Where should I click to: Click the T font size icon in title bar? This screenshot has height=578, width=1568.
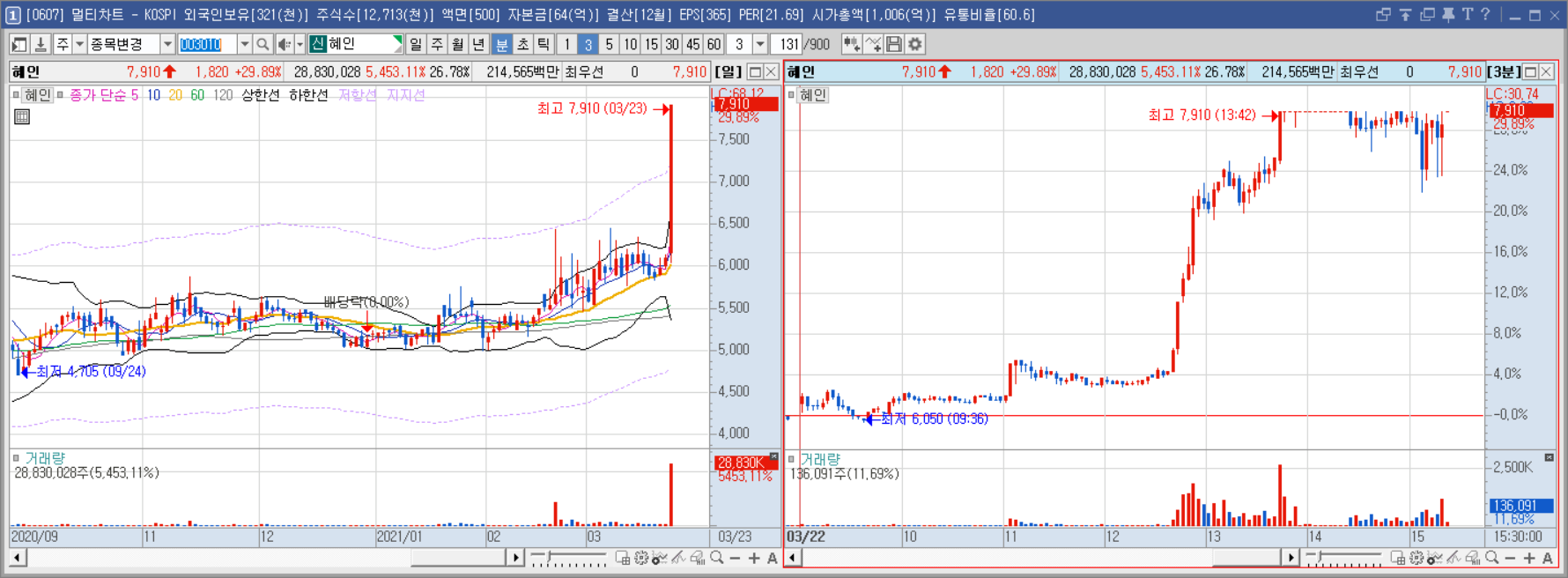click(x=1467, y=14)
